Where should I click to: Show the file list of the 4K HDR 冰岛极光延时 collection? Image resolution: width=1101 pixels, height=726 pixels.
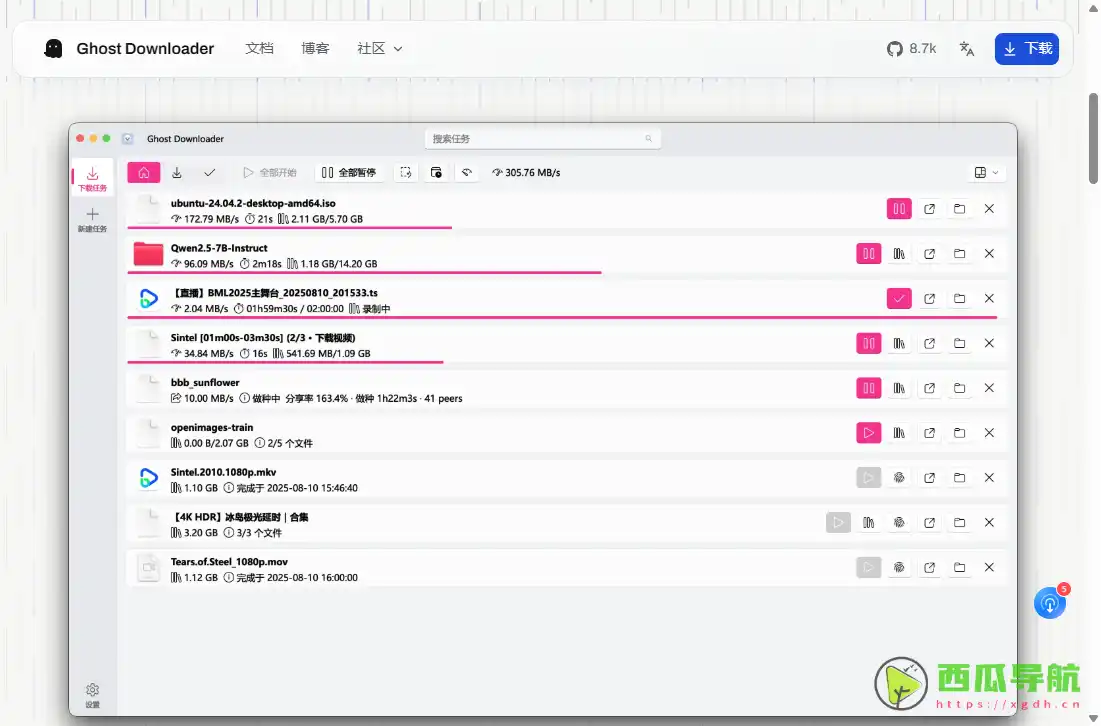coord(869,523)
